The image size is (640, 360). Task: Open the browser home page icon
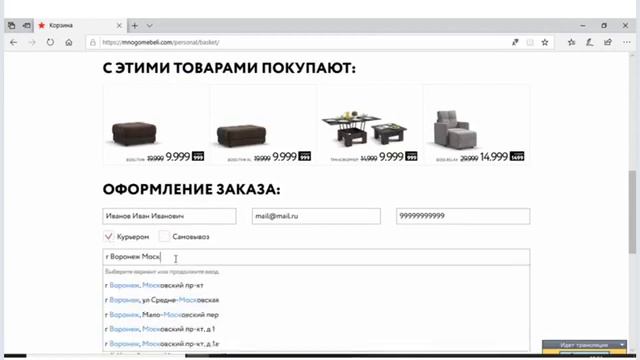pos(69,42)
